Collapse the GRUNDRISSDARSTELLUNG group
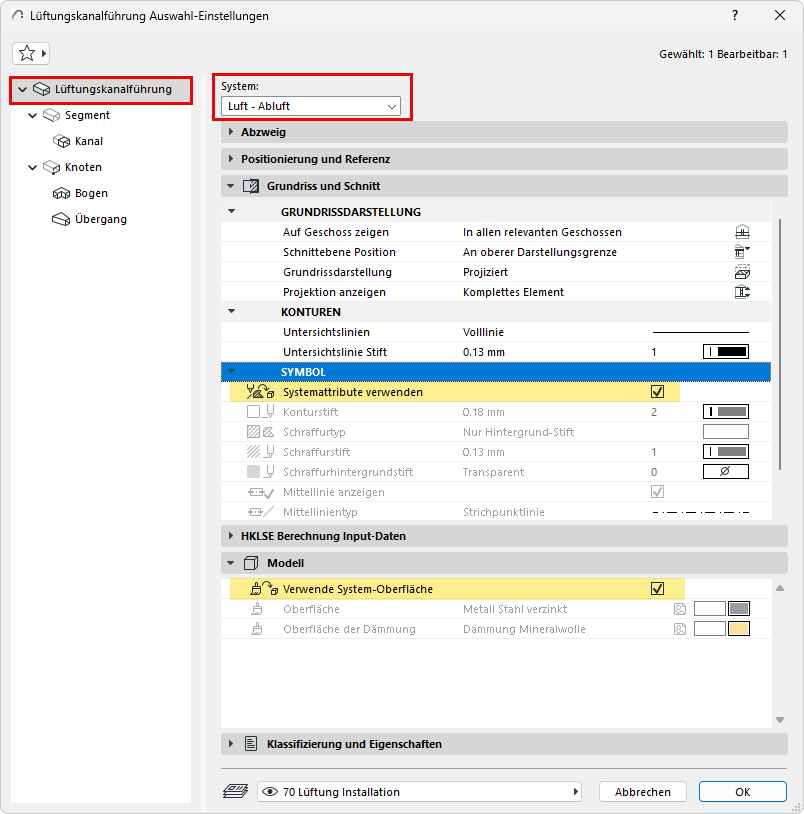 click(231, 211)
